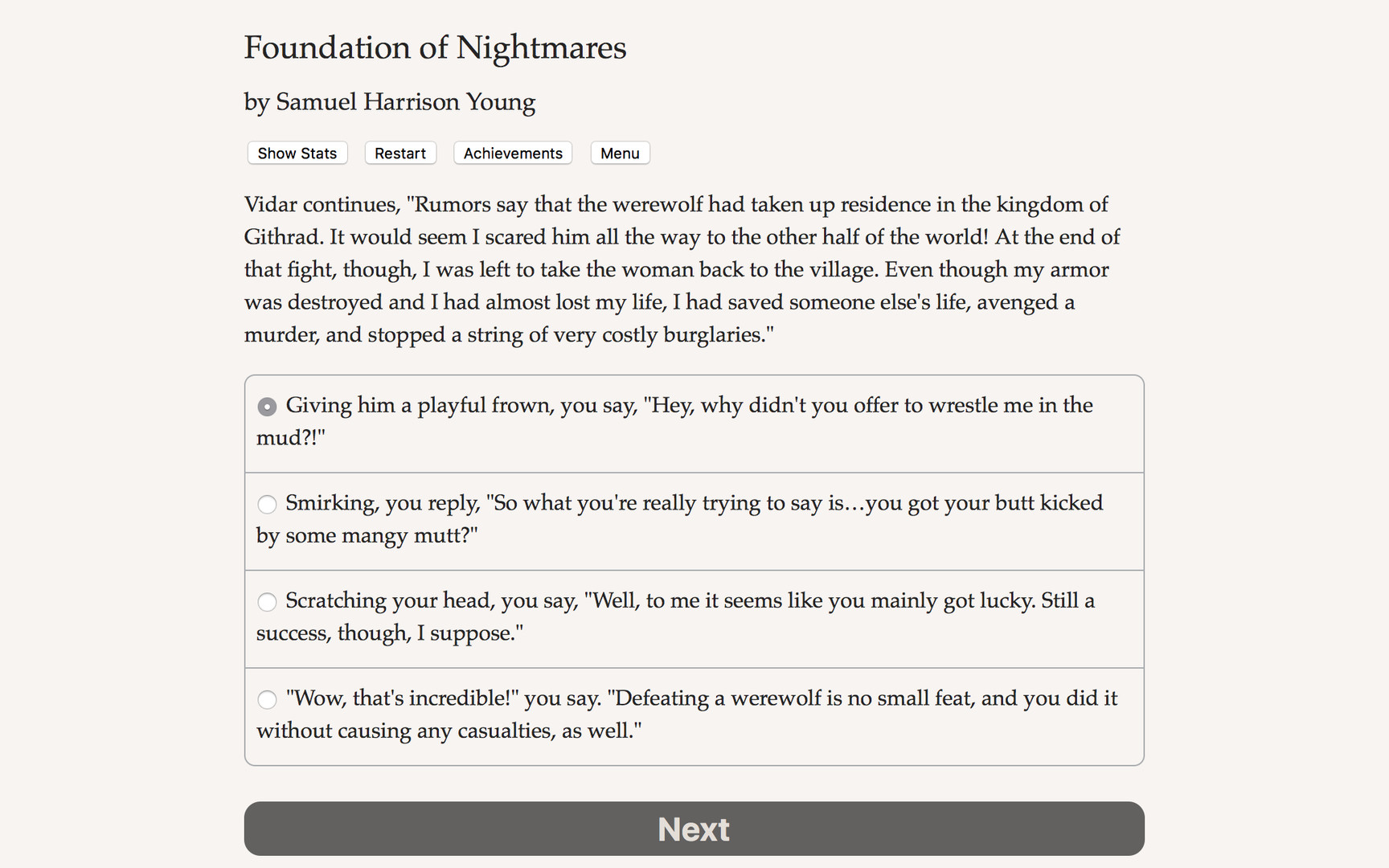Open the Show Stats panel

[x=297, y=153]
